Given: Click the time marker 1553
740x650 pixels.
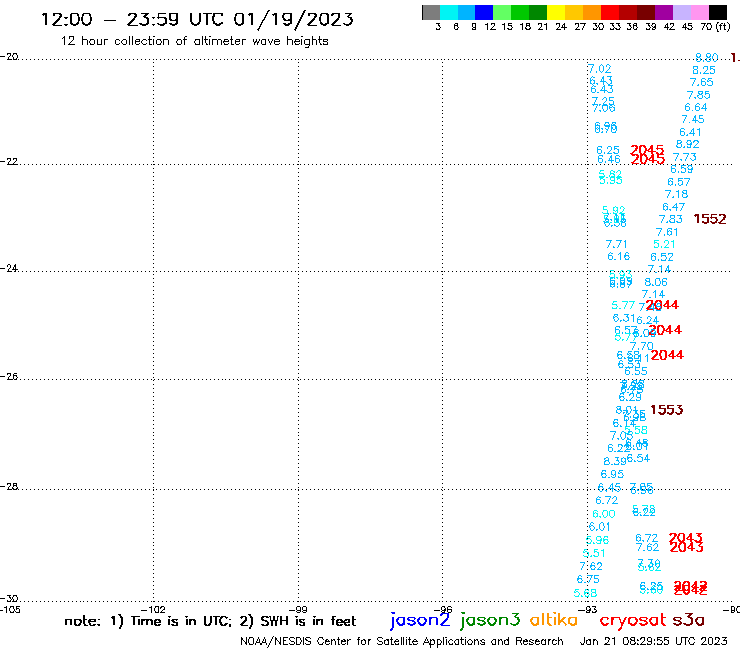Looking at the screenshot, I should 666,410.
